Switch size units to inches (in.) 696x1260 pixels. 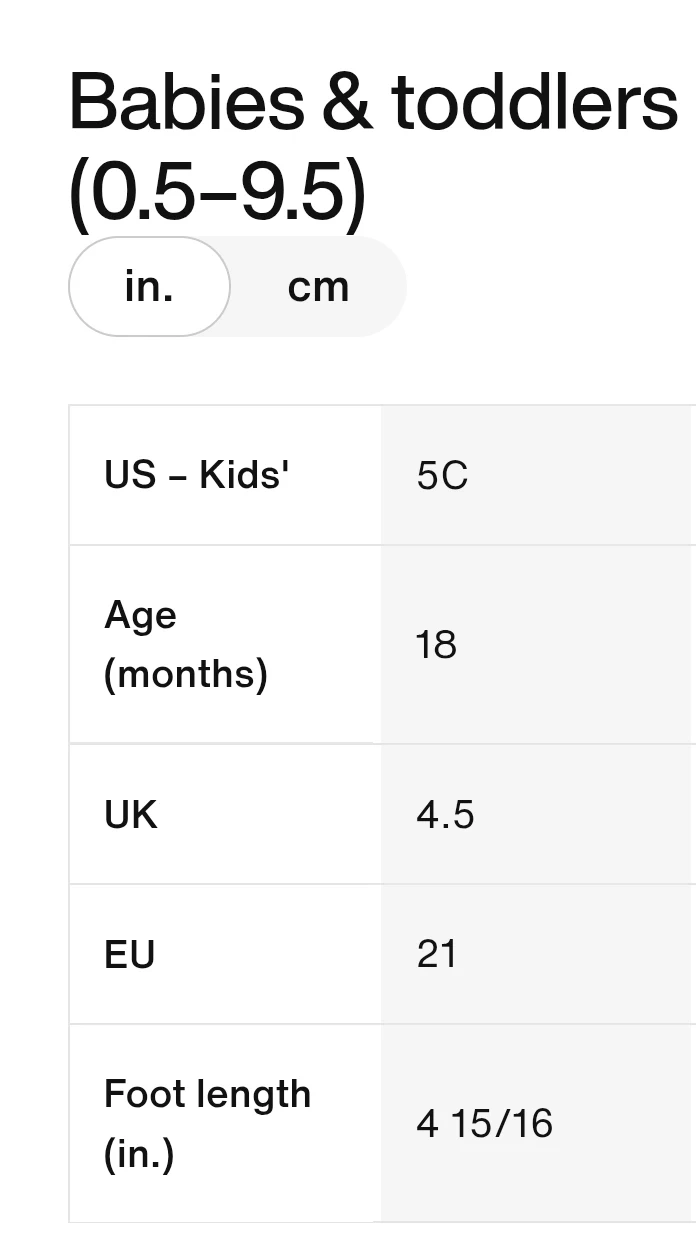[149, 287]
